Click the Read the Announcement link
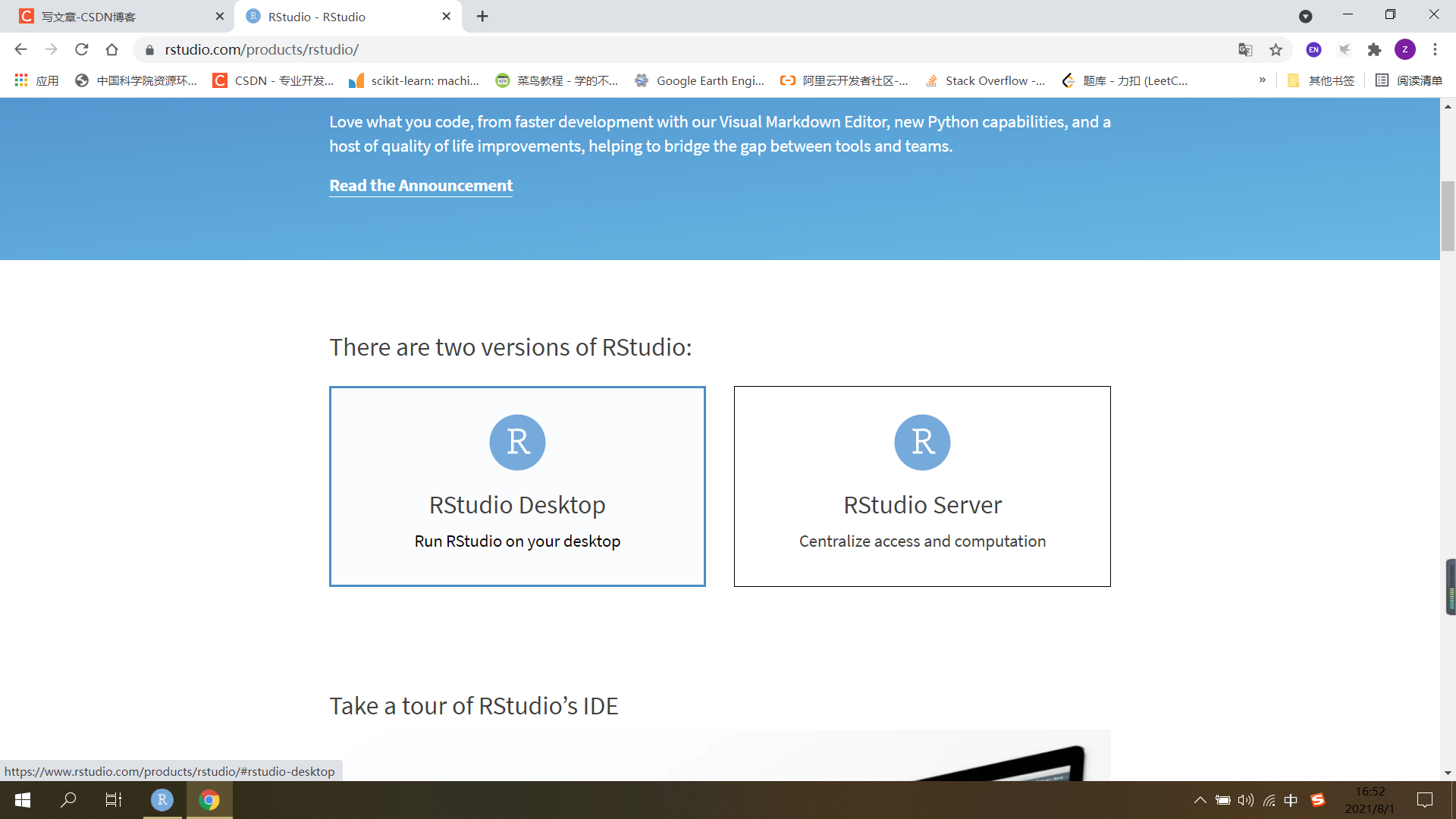The width and height of the screenshot is (1456, 819). (x=420, y=185)
